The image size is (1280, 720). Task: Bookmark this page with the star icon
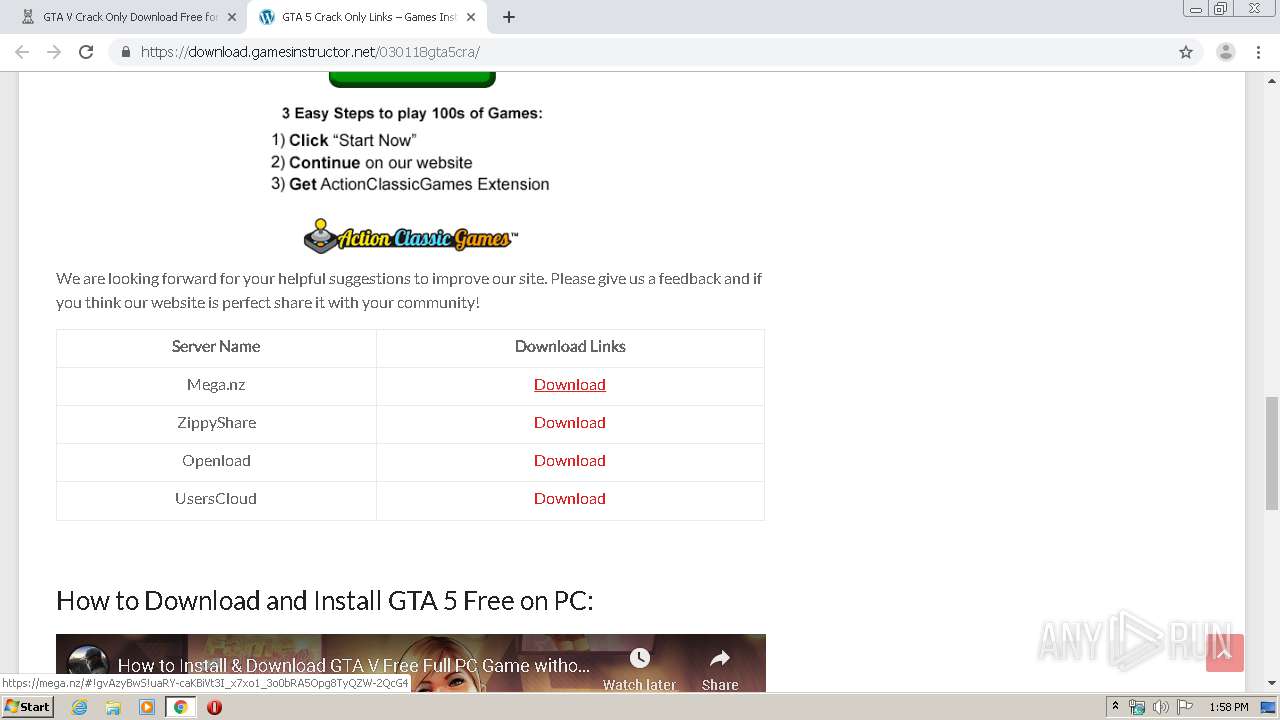coord(1186,52)
